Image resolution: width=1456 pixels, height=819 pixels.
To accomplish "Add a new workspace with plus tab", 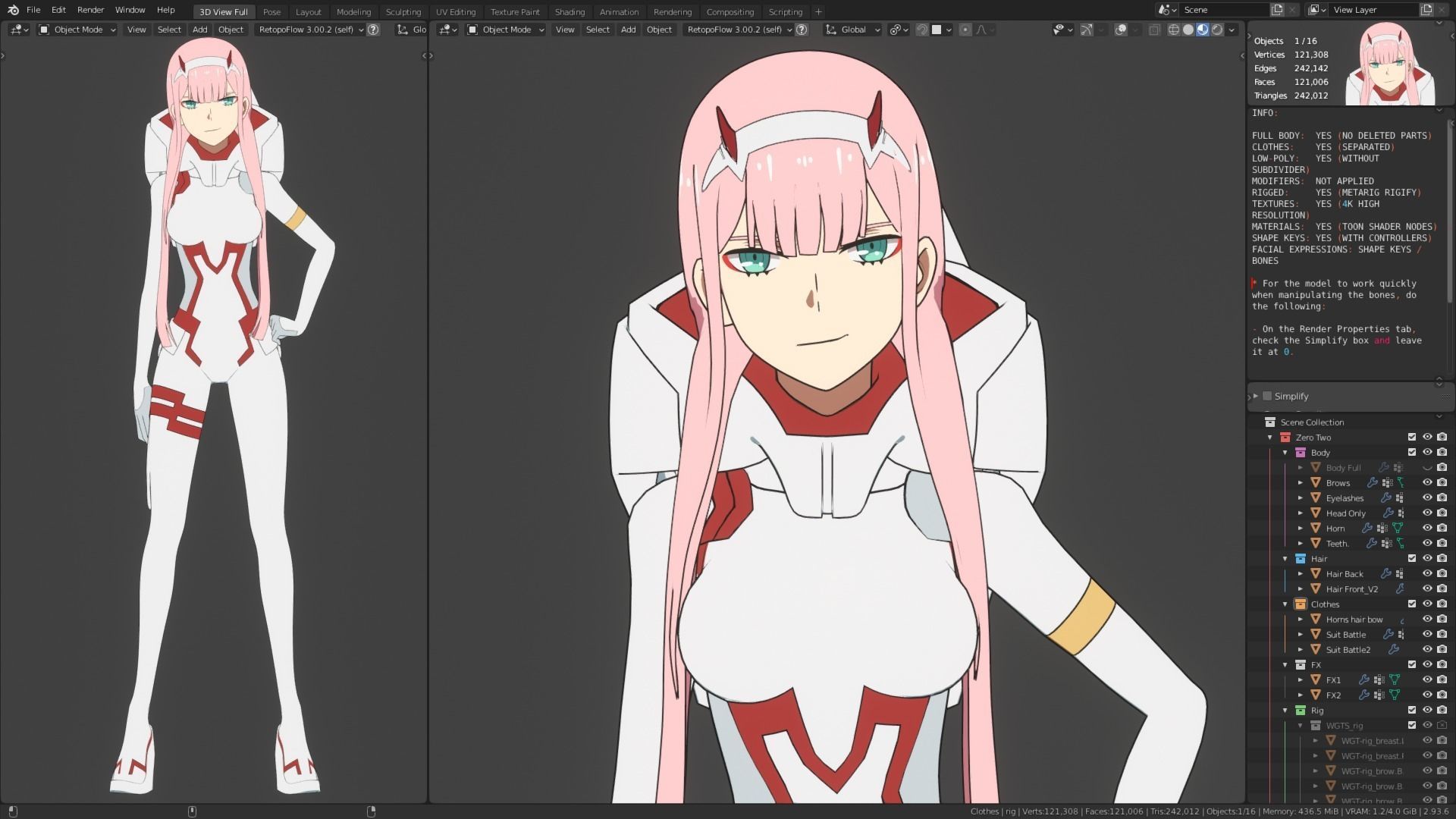I will coord(818,11).
